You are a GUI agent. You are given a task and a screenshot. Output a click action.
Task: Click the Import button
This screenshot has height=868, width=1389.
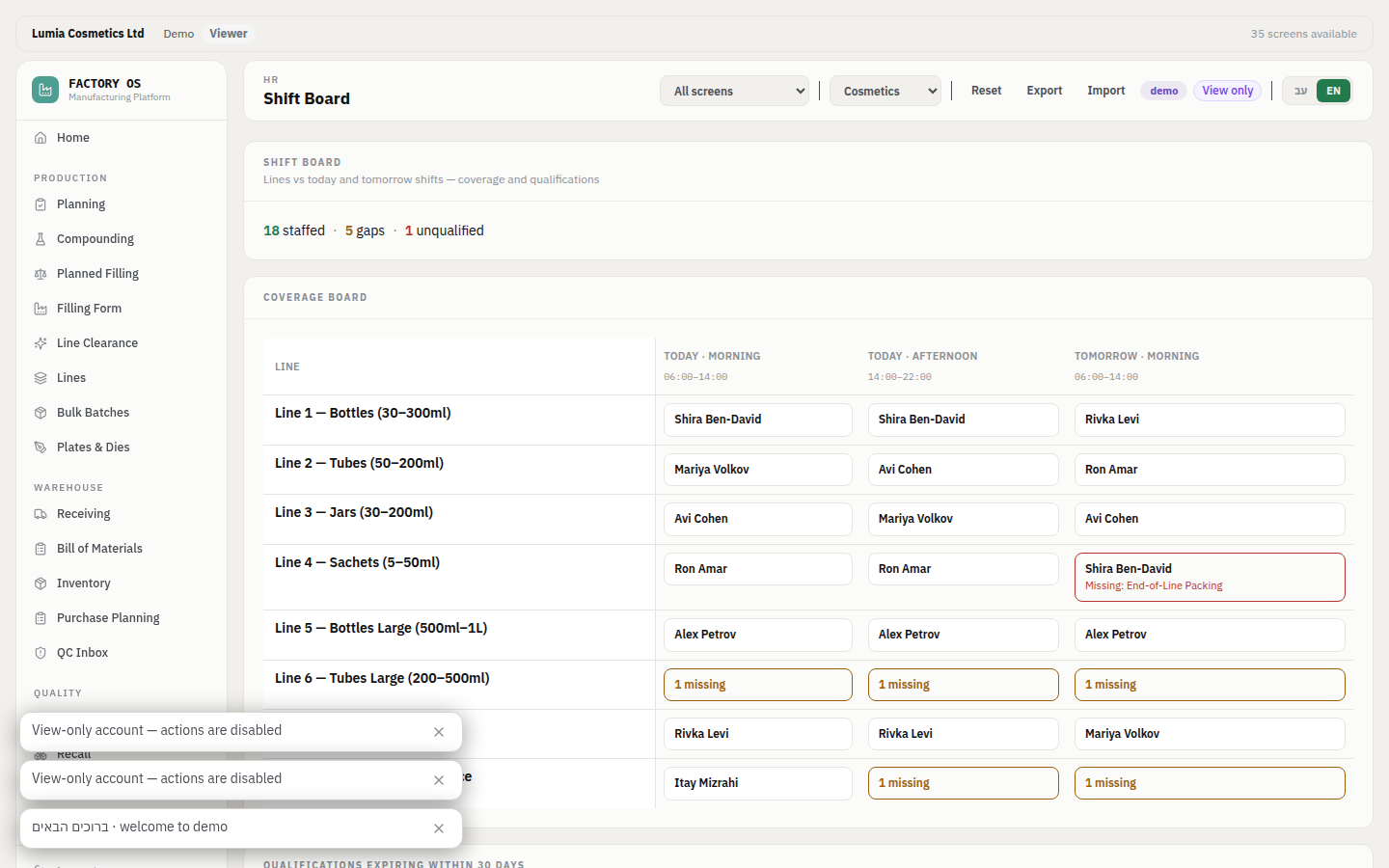(x=1106, y=91)
